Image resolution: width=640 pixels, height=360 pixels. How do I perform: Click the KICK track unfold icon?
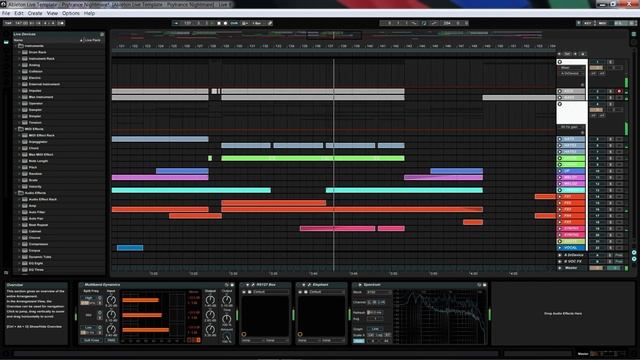coord(560,91)
